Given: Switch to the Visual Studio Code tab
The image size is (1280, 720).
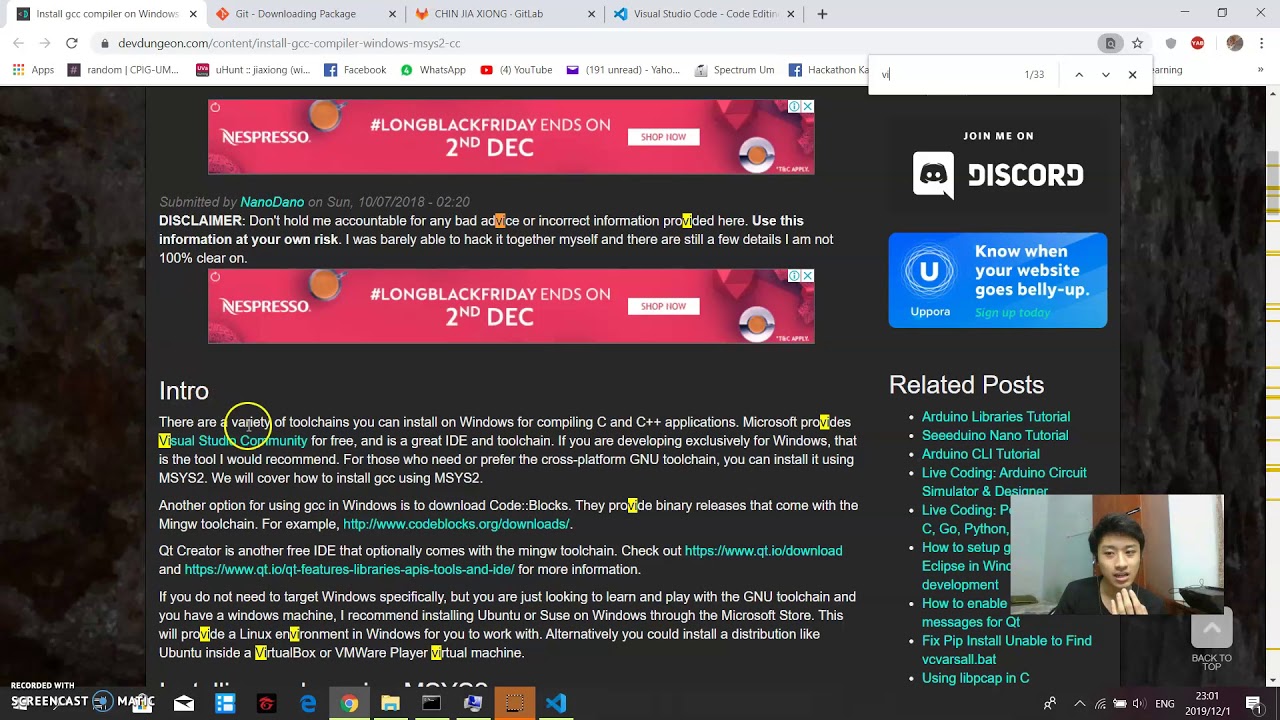Looking at the screenshot, I should (705, 14).
